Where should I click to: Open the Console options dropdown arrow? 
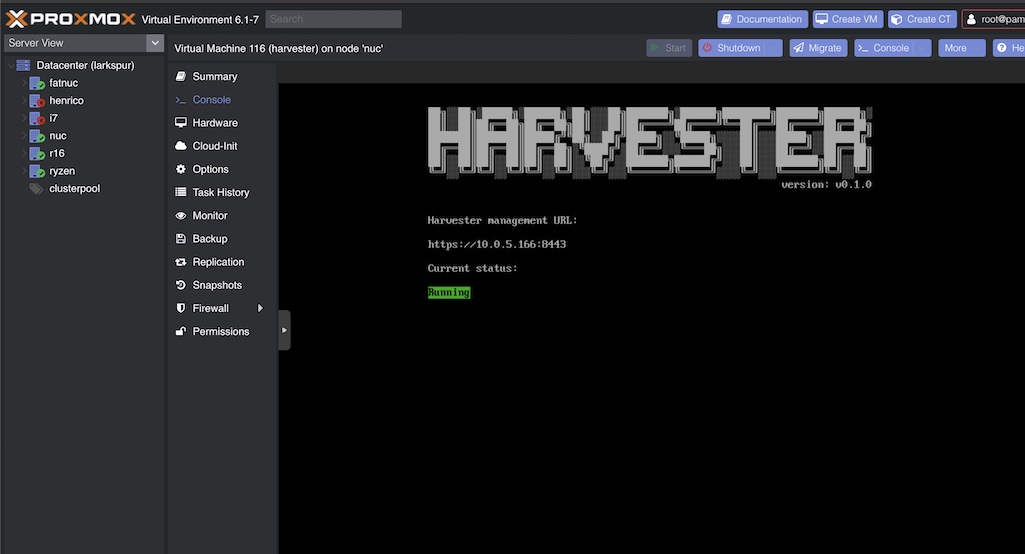pos(923,48)
